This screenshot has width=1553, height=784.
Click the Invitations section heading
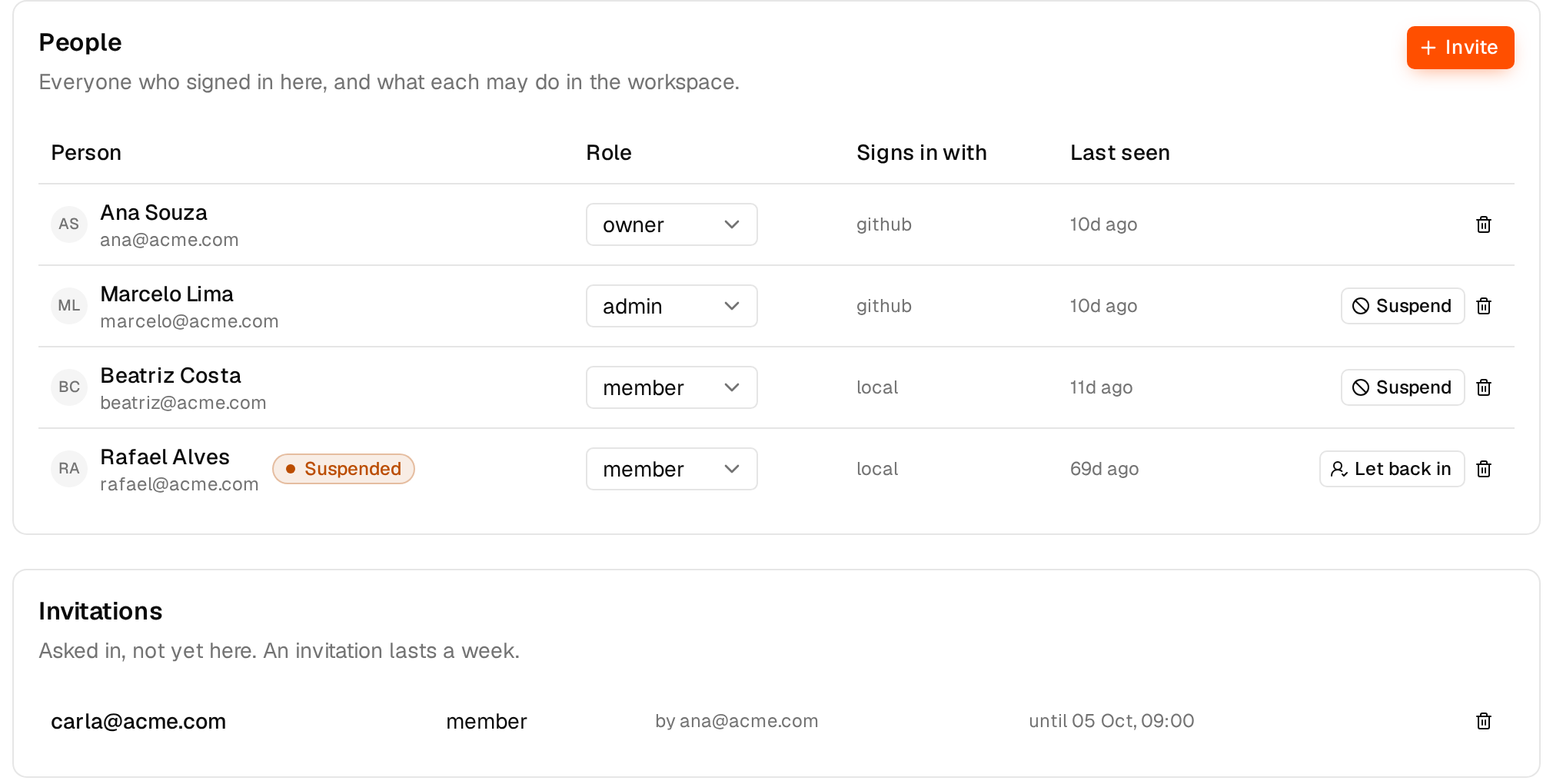[x=101, y=611]
